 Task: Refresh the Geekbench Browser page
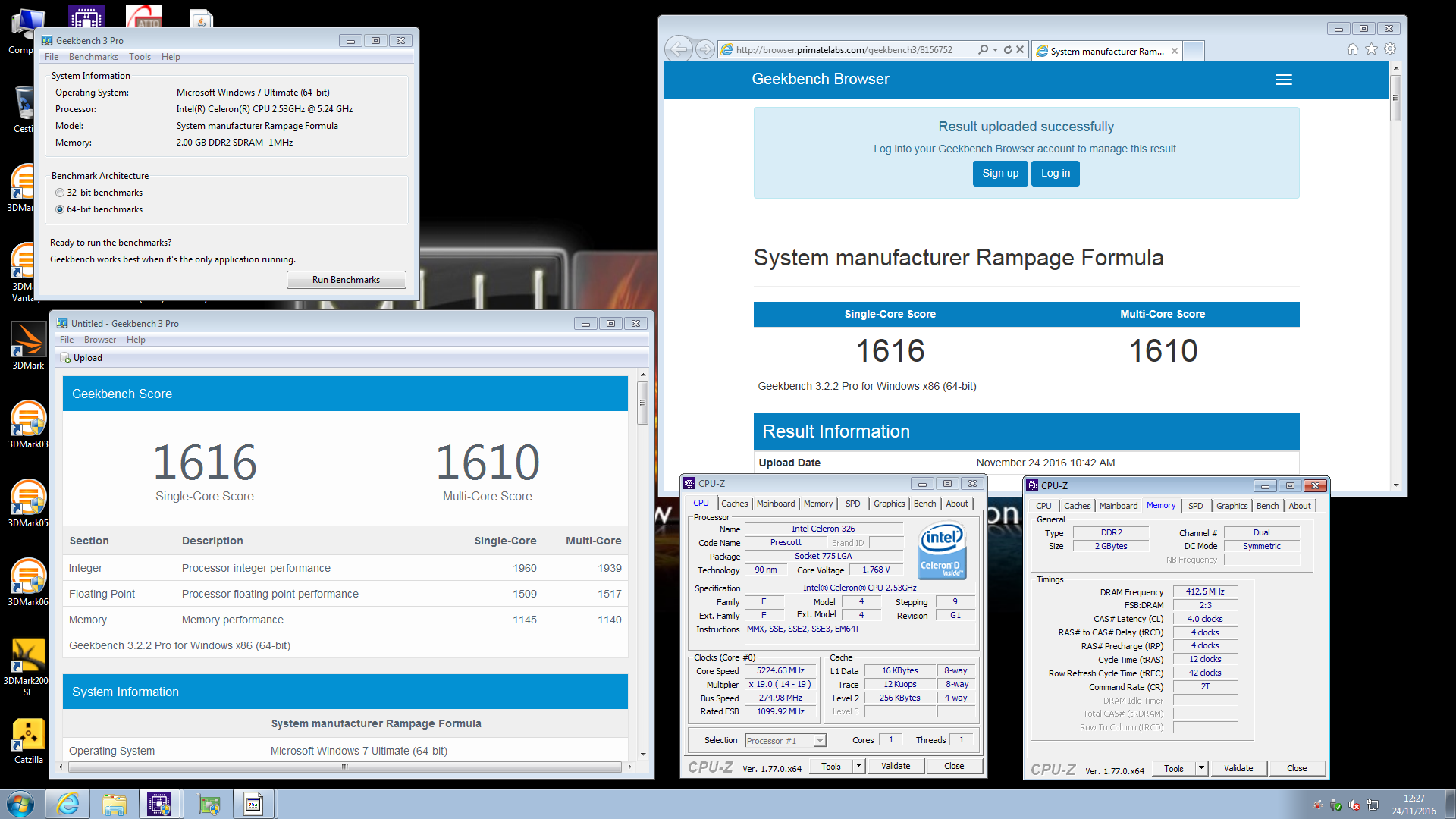click(1008, 49)
